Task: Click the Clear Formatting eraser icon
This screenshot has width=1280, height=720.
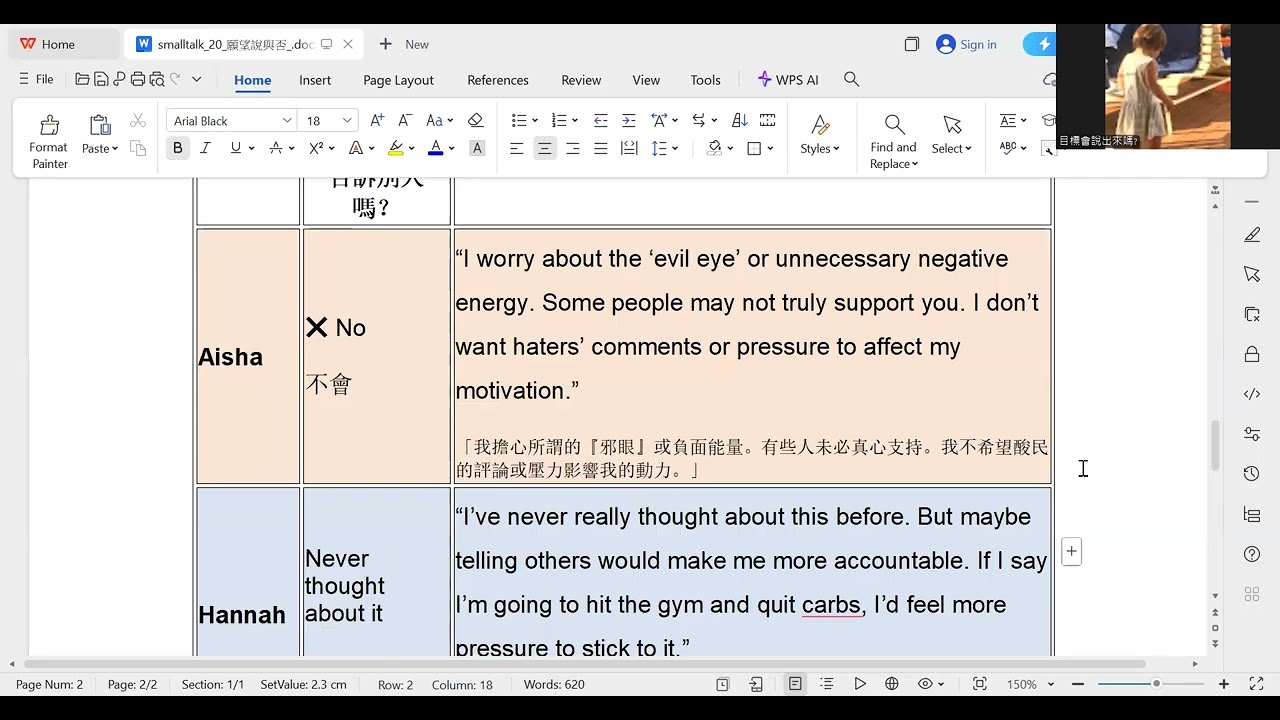Action: tap(475, 120)
